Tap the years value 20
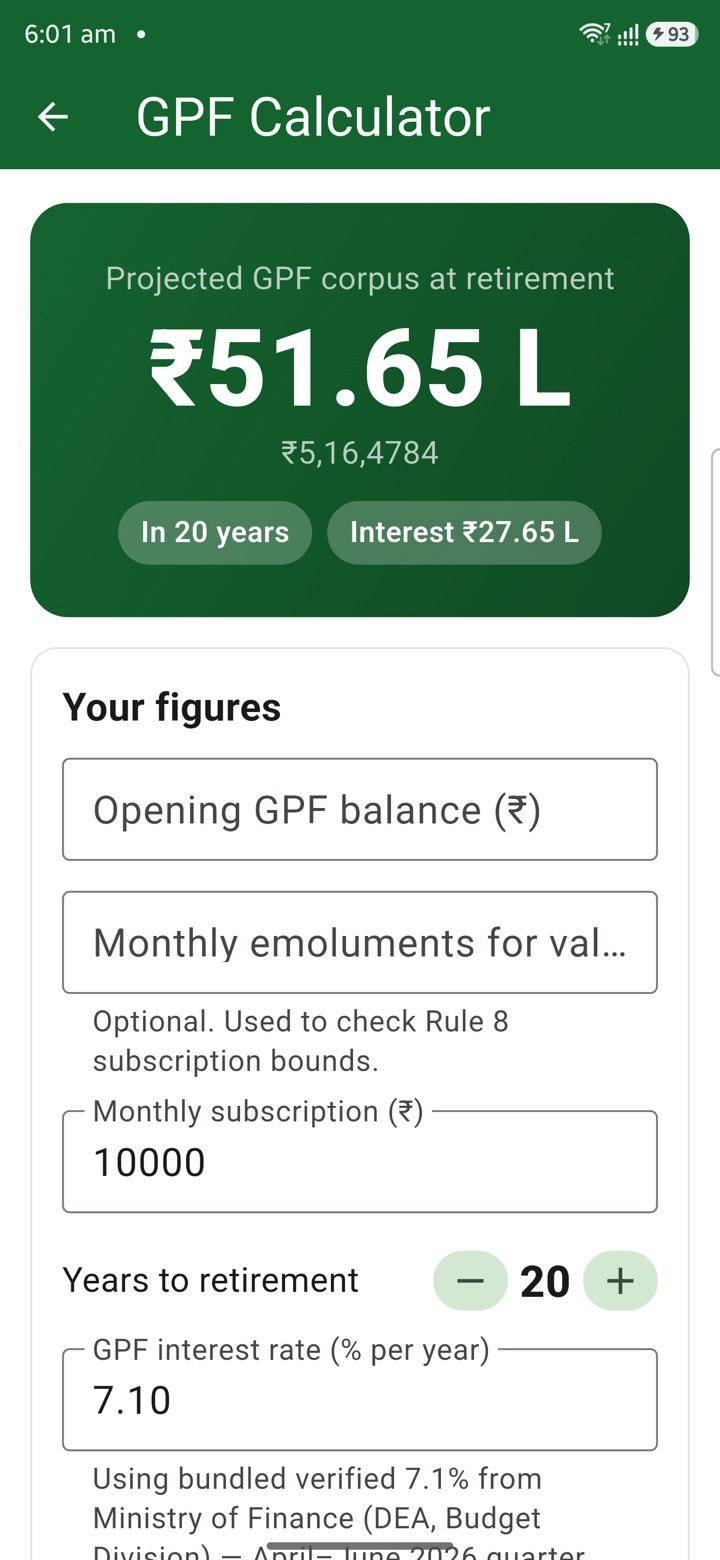 coord(545,1282)
